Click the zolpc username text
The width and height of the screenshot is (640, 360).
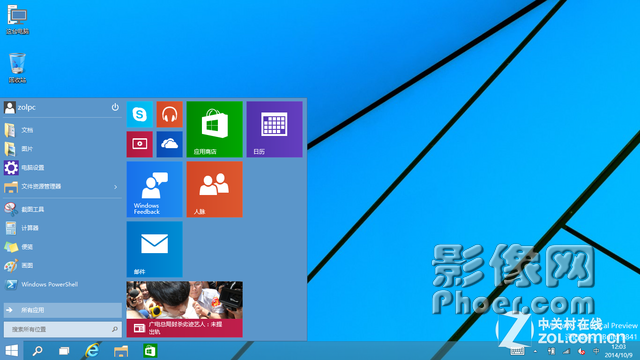pyautogui.click(x=27, y=107)
